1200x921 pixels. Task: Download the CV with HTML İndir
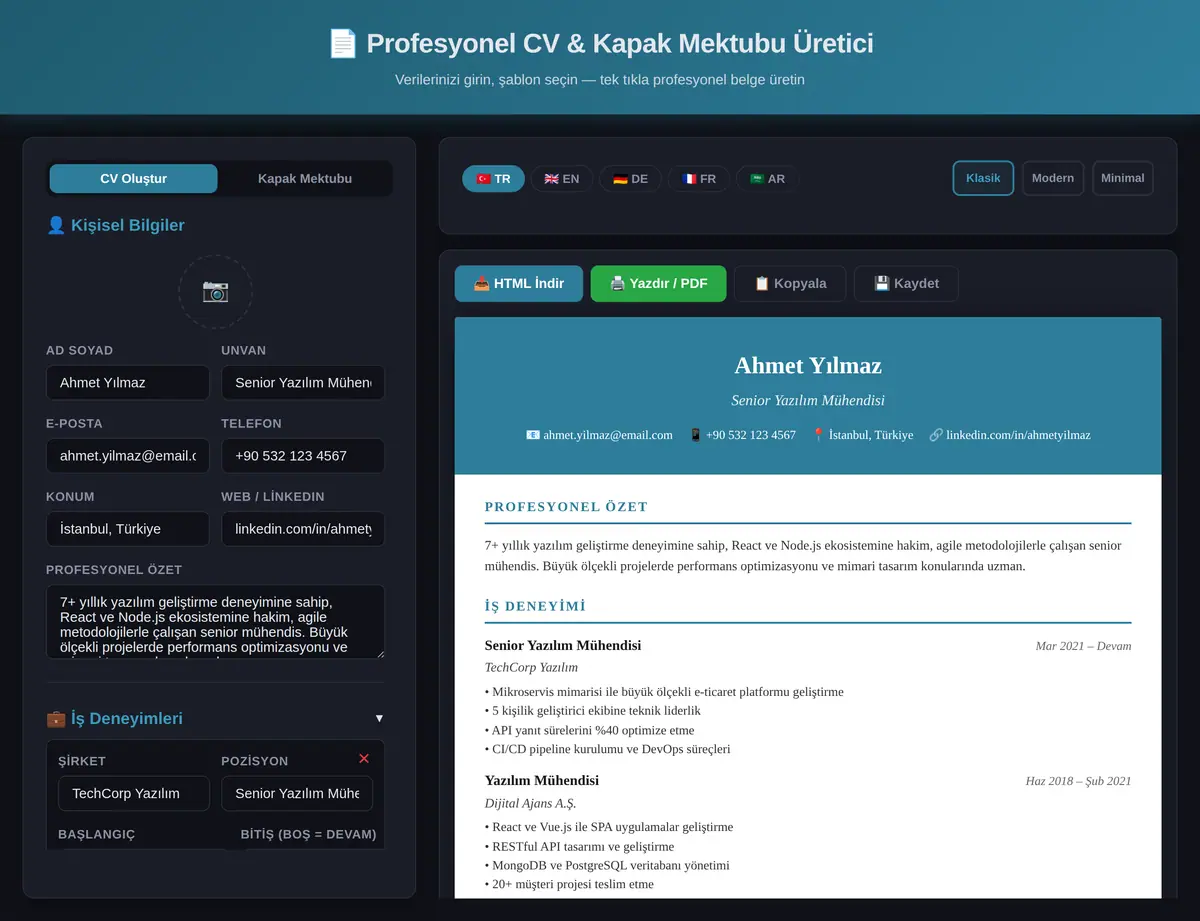pos(519,284)
